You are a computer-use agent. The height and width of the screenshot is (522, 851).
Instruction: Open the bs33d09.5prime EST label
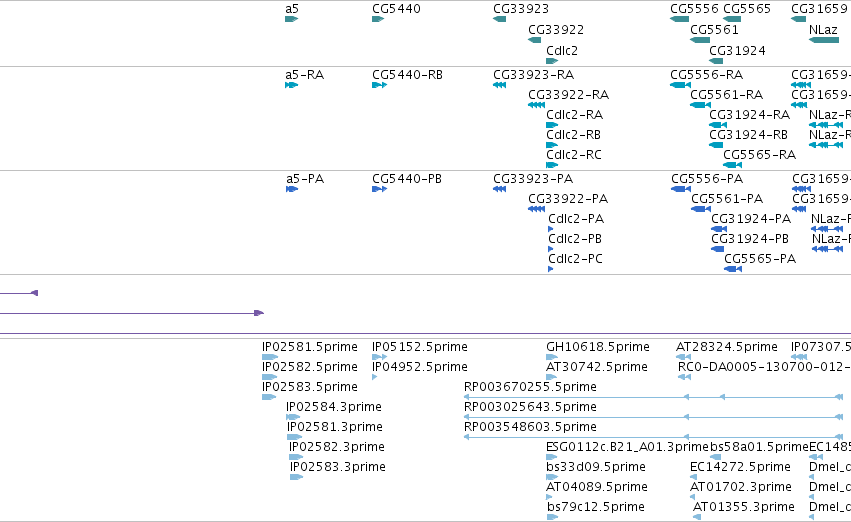click(596, 468)
